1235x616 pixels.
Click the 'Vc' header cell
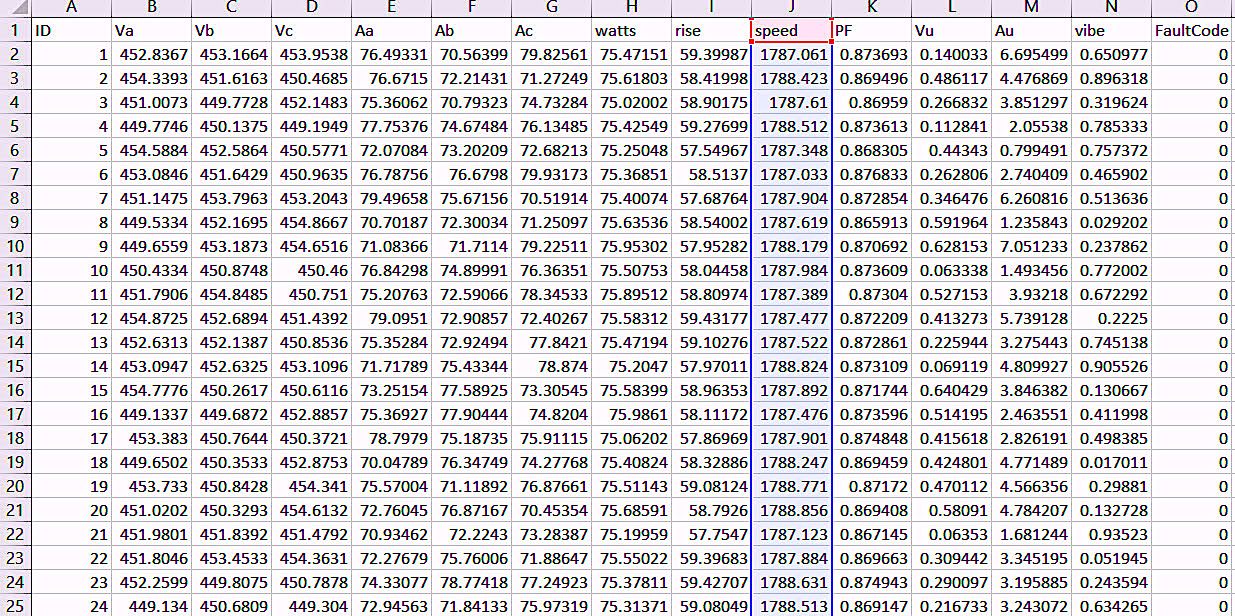pos(311,31)
